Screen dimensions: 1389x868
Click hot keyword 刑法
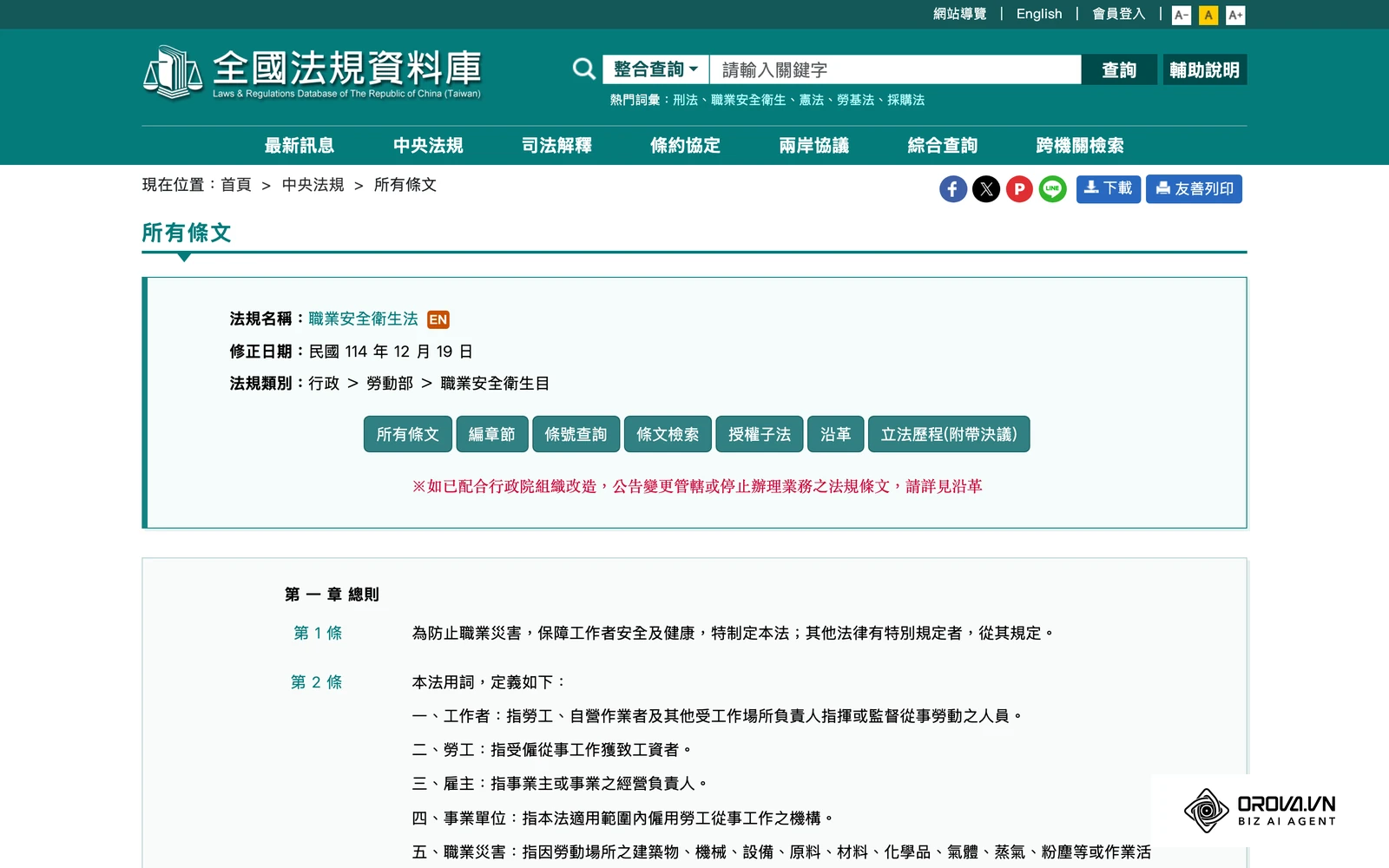pyautogui.click(x=685, y=100)
